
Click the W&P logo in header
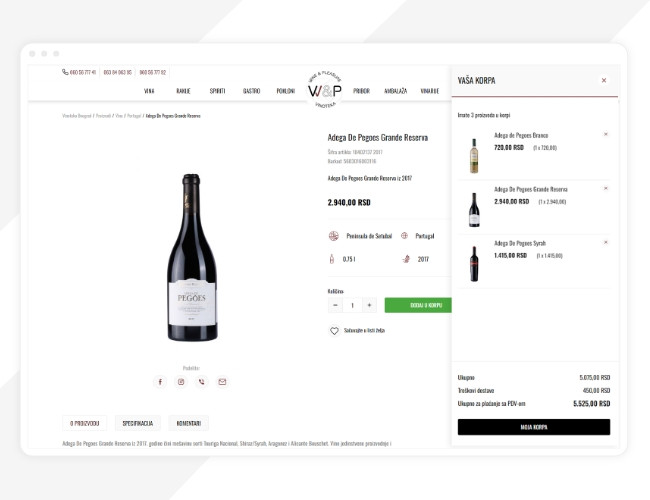[x=325, y=90]
